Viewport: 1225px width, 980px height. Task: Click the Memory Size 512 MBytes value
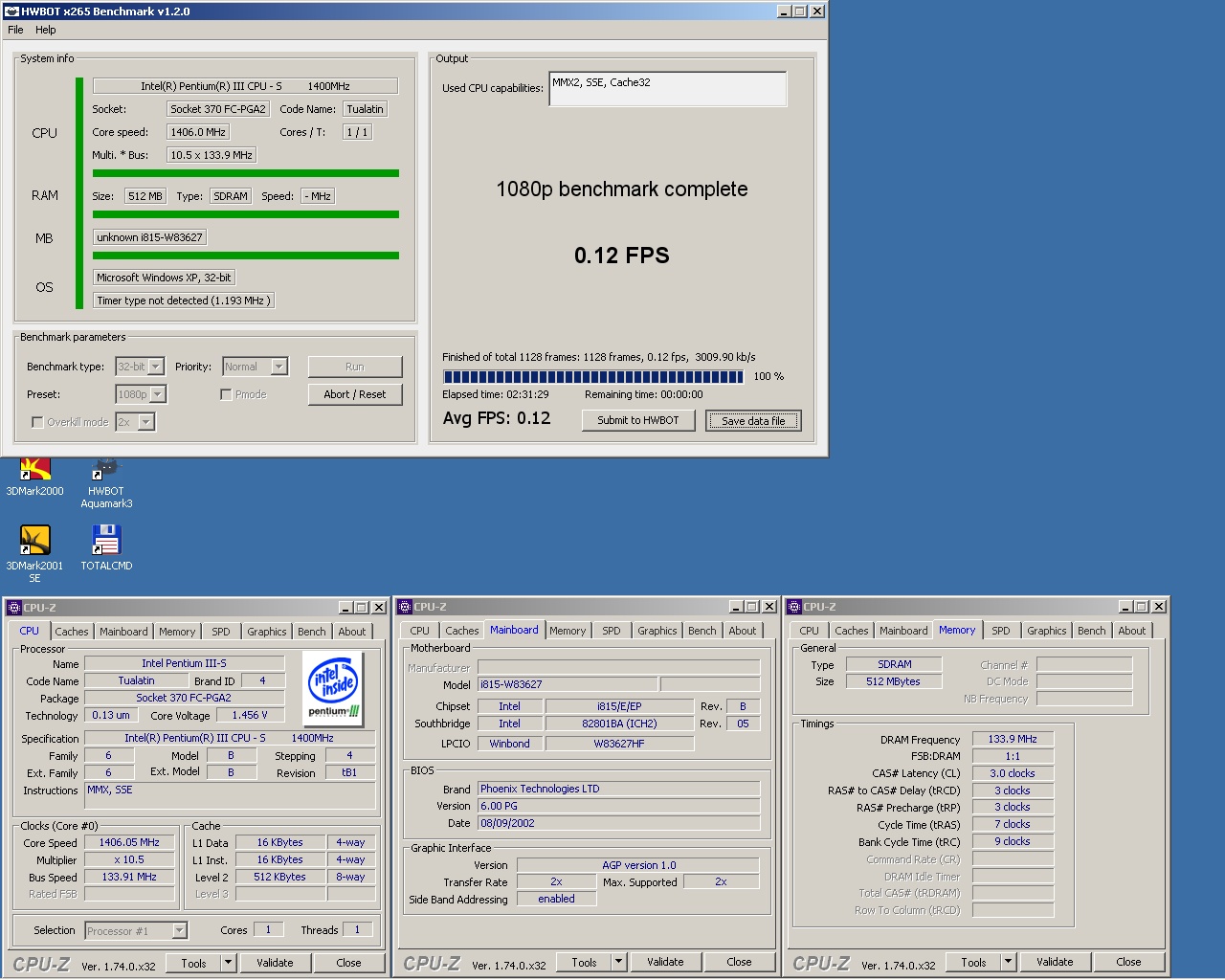(x=893, y=681)
